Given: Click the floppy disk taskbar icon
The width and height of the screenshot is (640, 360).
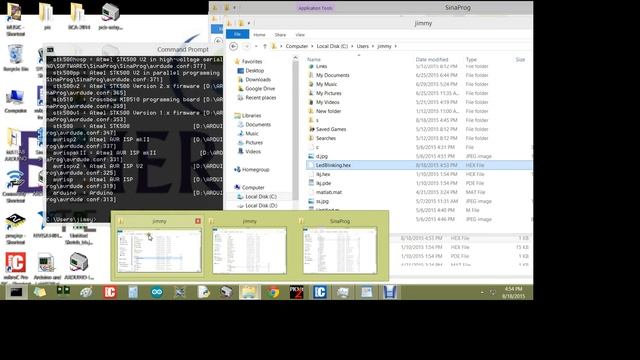Looking at the screenshot, I should (390, 292).
